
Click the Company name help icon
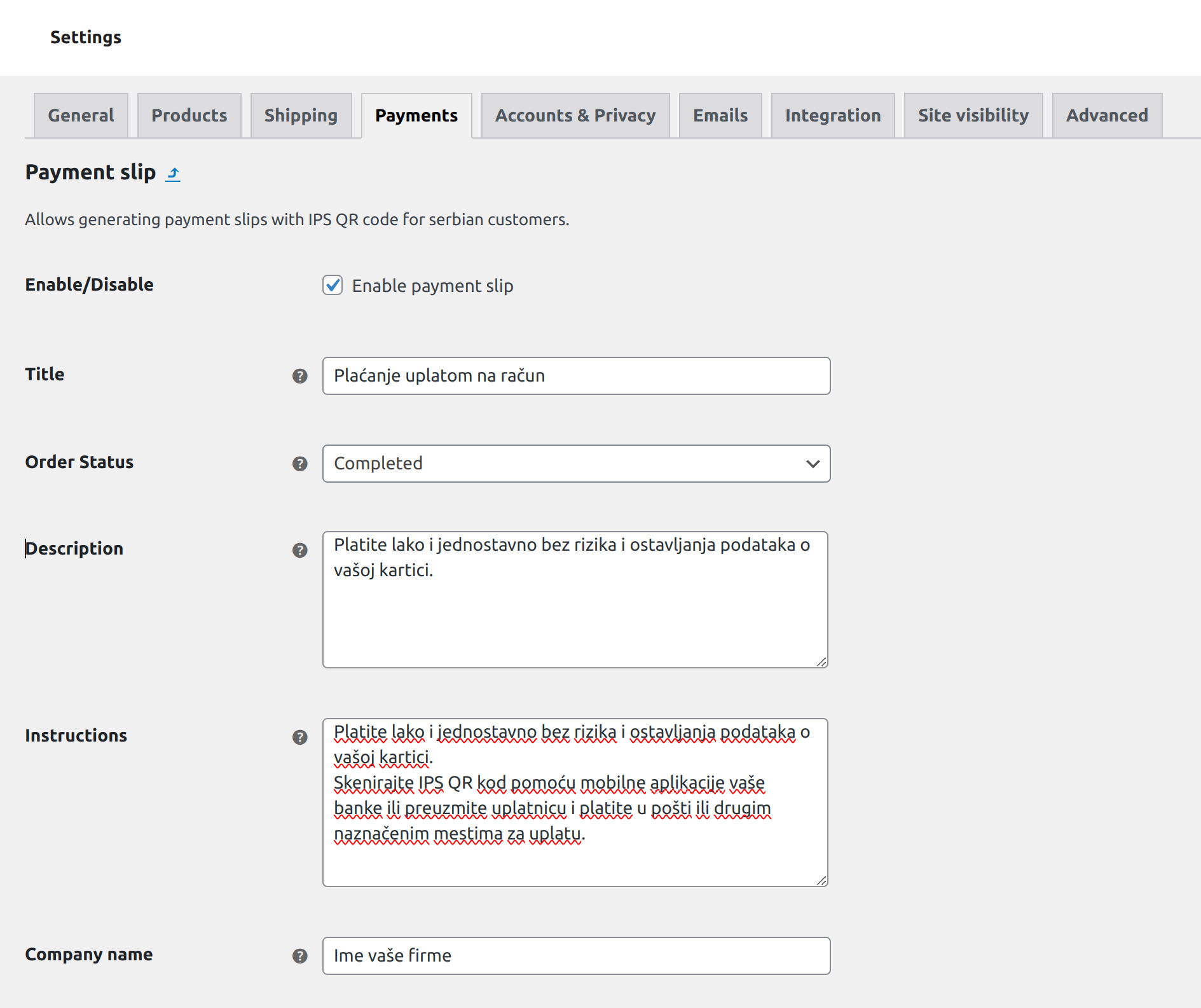299,956
